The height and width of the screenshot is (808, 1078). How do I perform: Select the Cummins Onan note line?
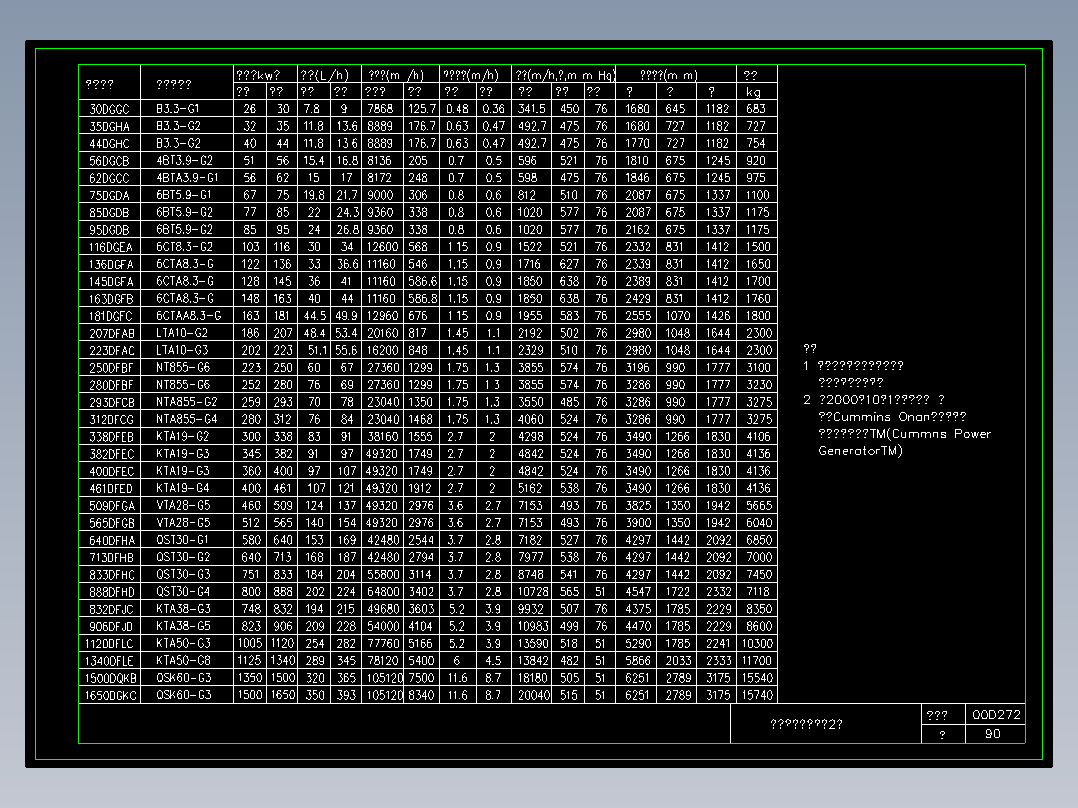(x=892, y=417)
